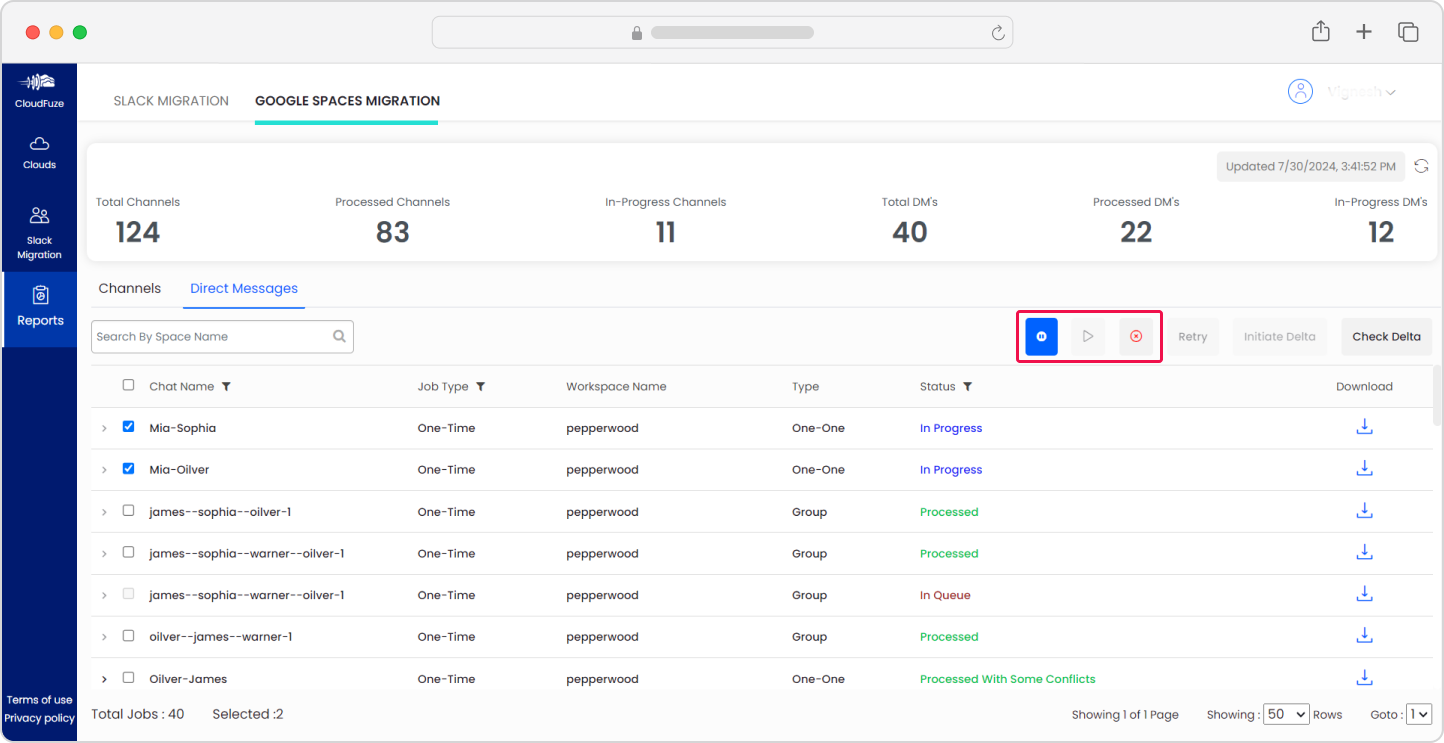Download report for Oilver-James
This screenshot has width=1444, height=743.
click(x=1364, y=677)
